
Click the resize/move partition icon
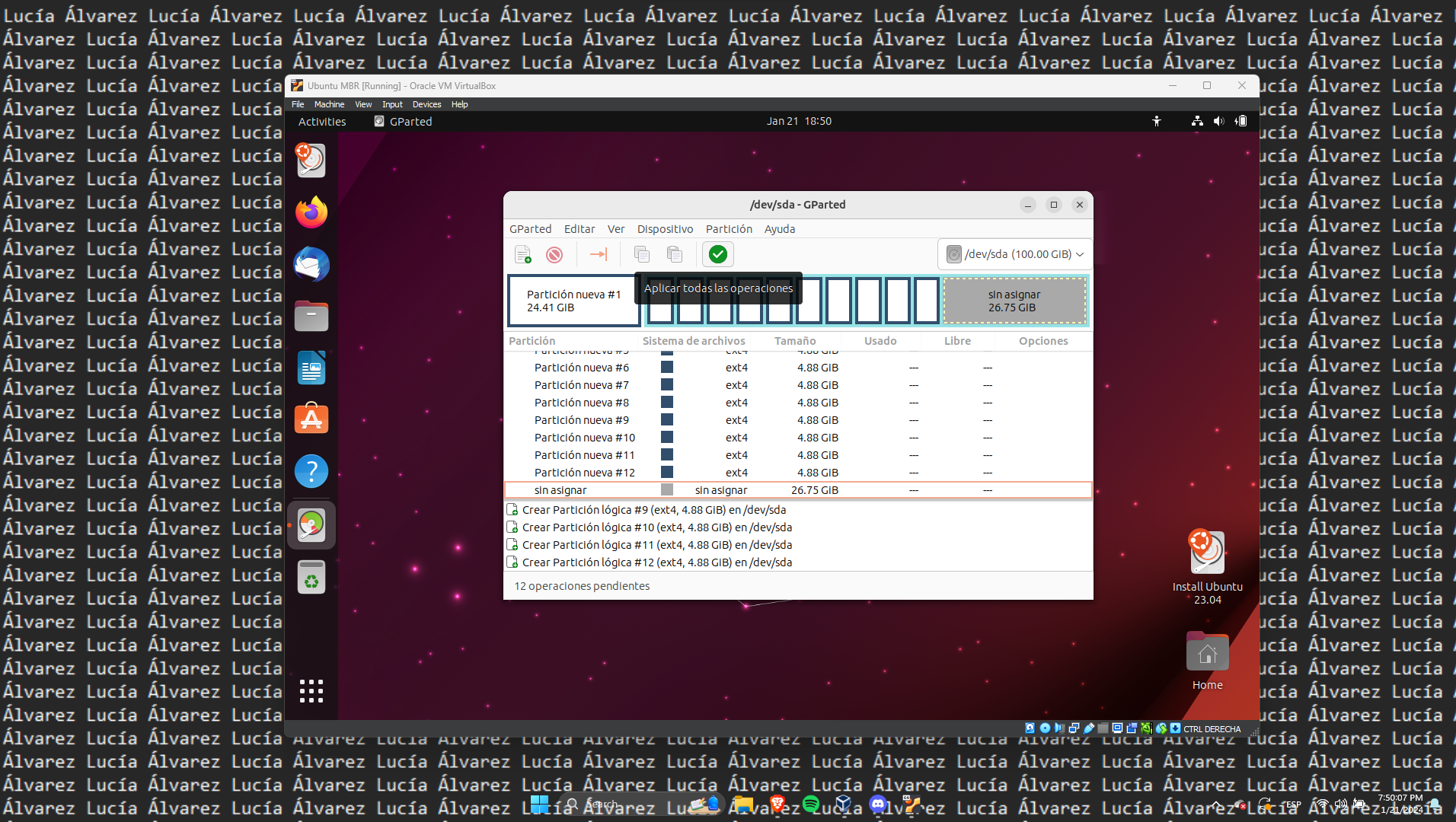tap(599, 254)
